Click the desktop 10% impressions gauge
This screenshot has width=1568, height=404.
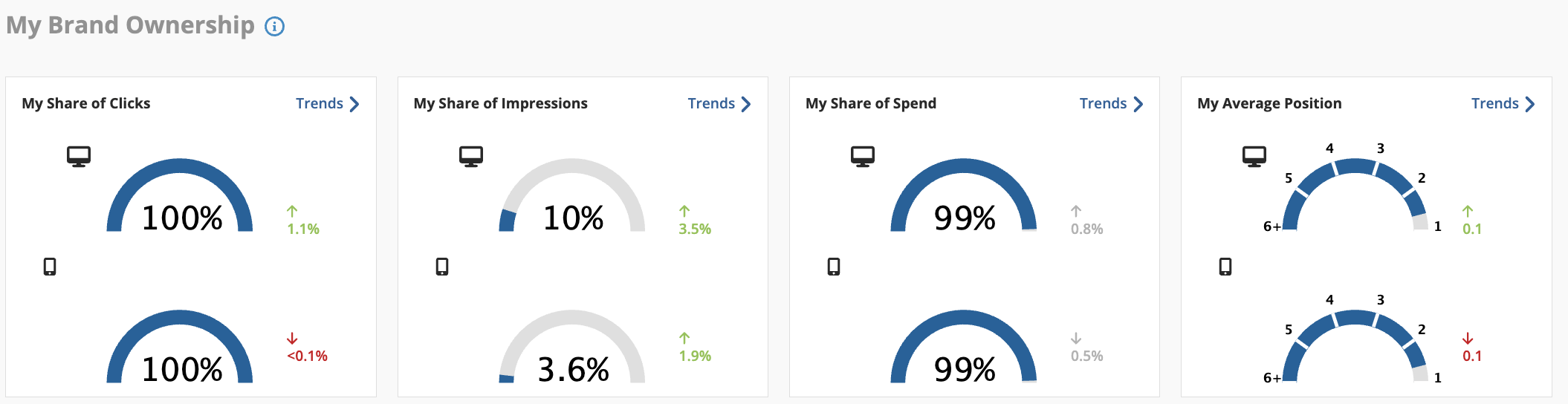pyautogui.click(x=572, y=195)
